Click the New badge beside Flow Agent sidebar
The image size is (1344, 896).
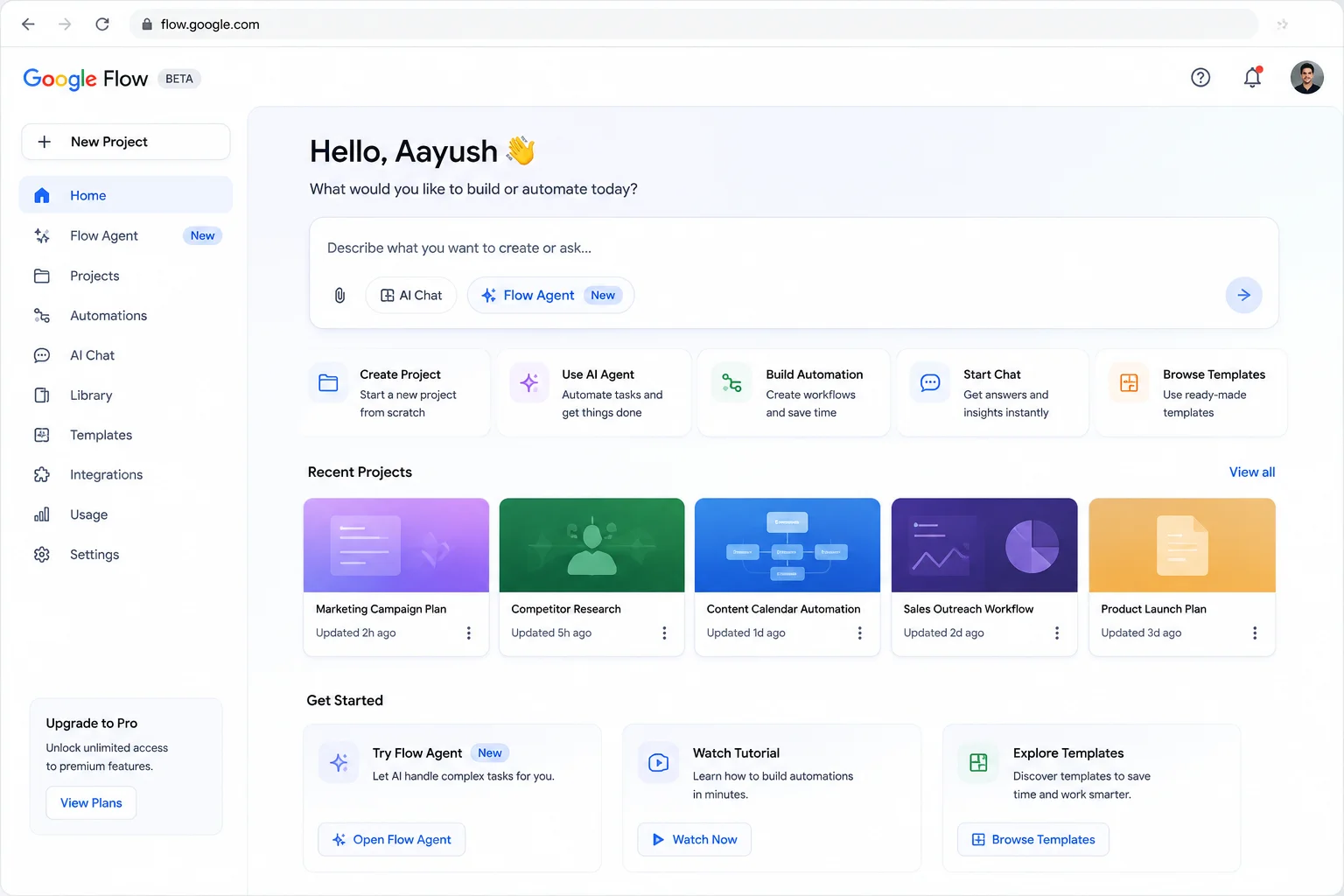(202, 236)
